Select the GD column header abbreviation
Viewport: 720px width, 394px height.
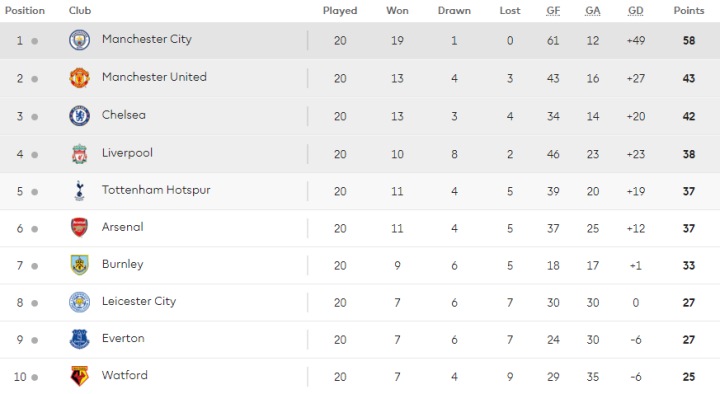coord(636,11)
